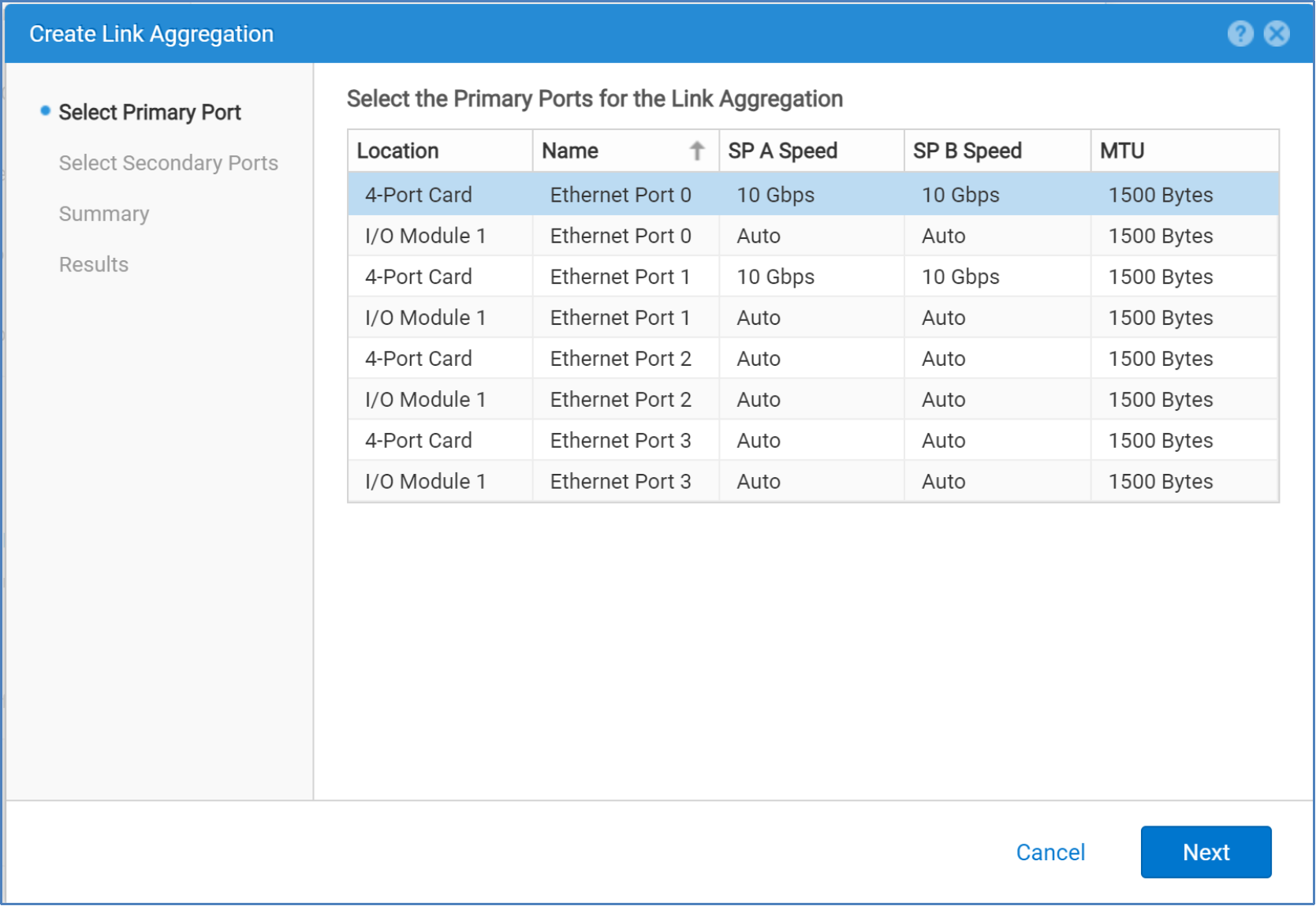The height and width of the screenshot is (906, 1316).
Task: Select 4-Port Card Ethernet Port 1 row
Action: [x=813, y=277]
